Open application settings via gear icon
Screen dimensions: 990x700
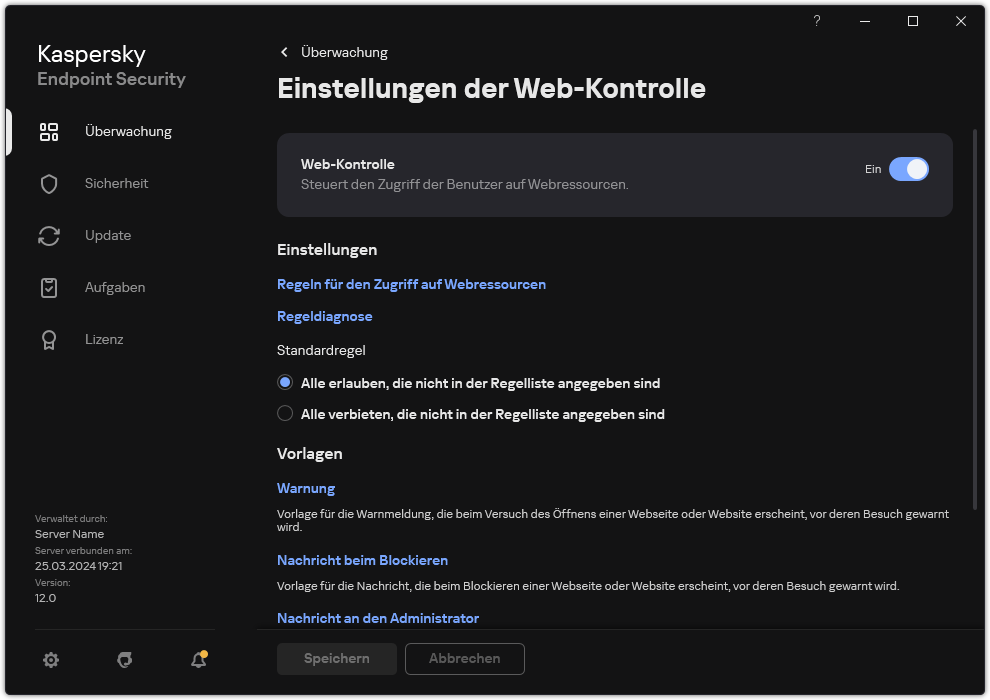(x=51, y=660)
